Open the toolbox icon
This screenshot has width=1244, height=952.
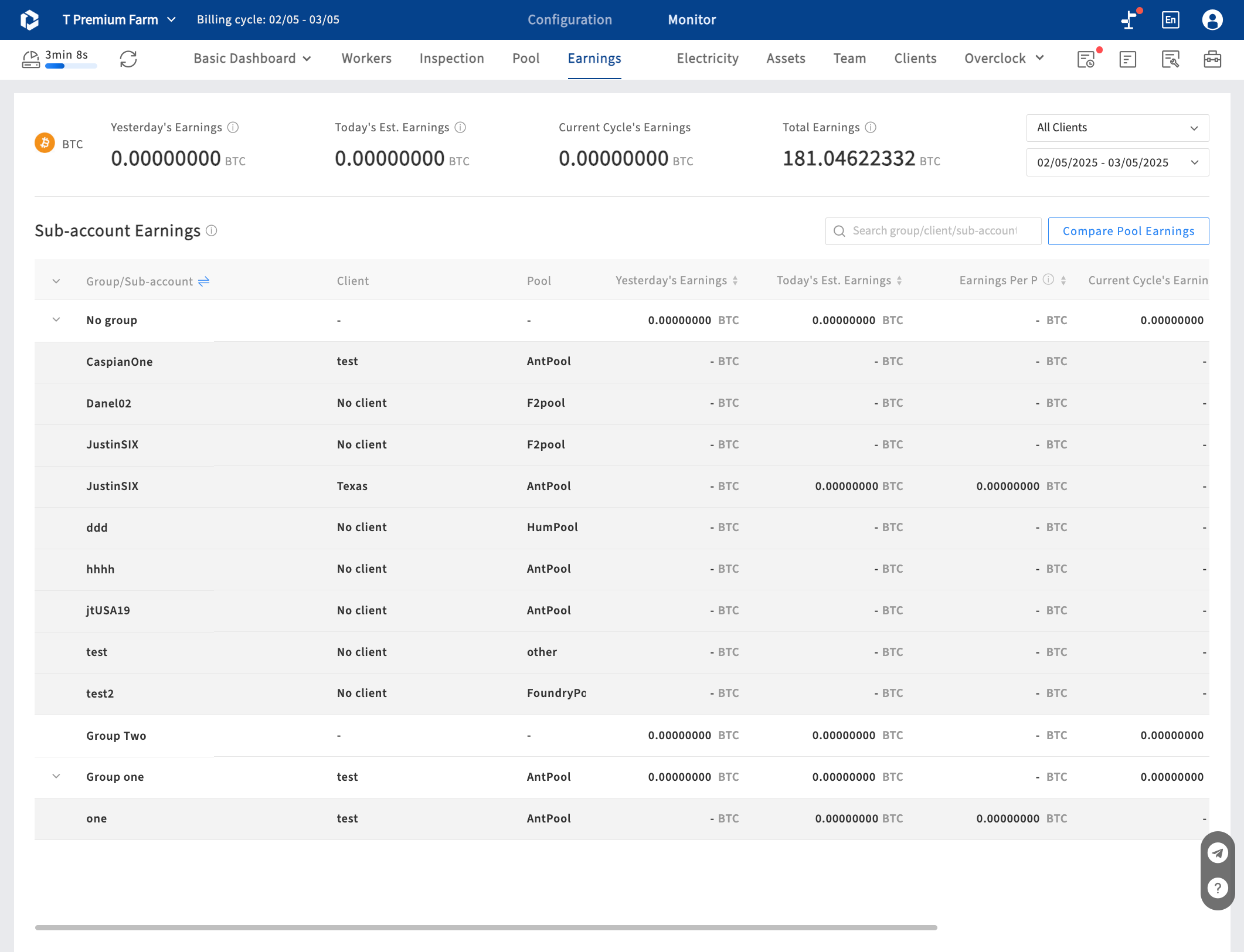(1212, 59)
